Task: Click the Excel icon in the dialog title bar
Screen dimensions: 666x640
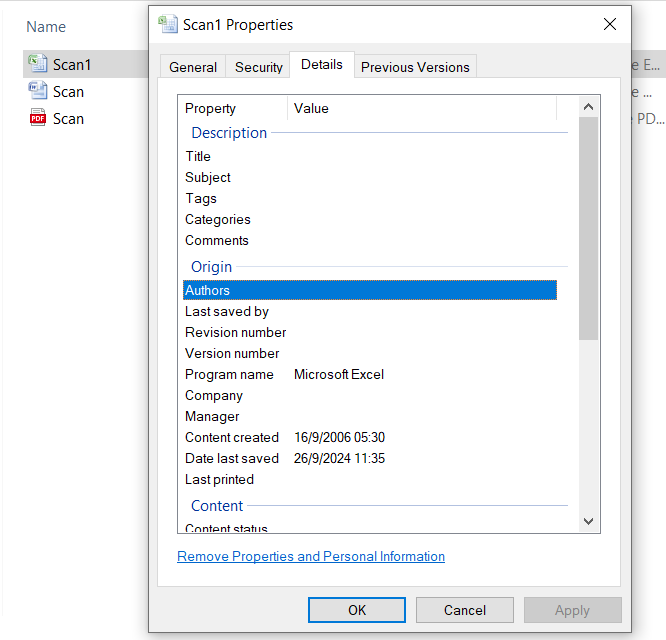Action: 168,24
